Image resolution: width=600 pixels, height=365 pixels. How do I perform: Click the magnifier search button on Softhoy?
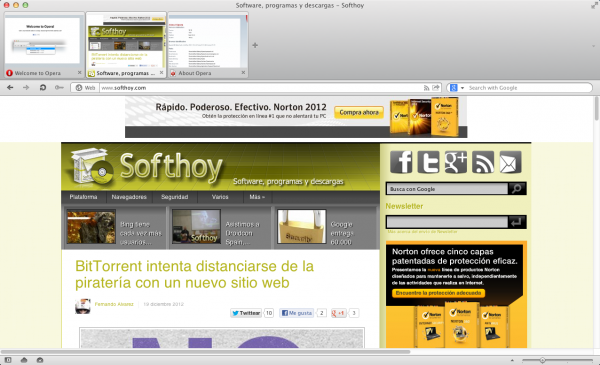click(x=517, y=189)
